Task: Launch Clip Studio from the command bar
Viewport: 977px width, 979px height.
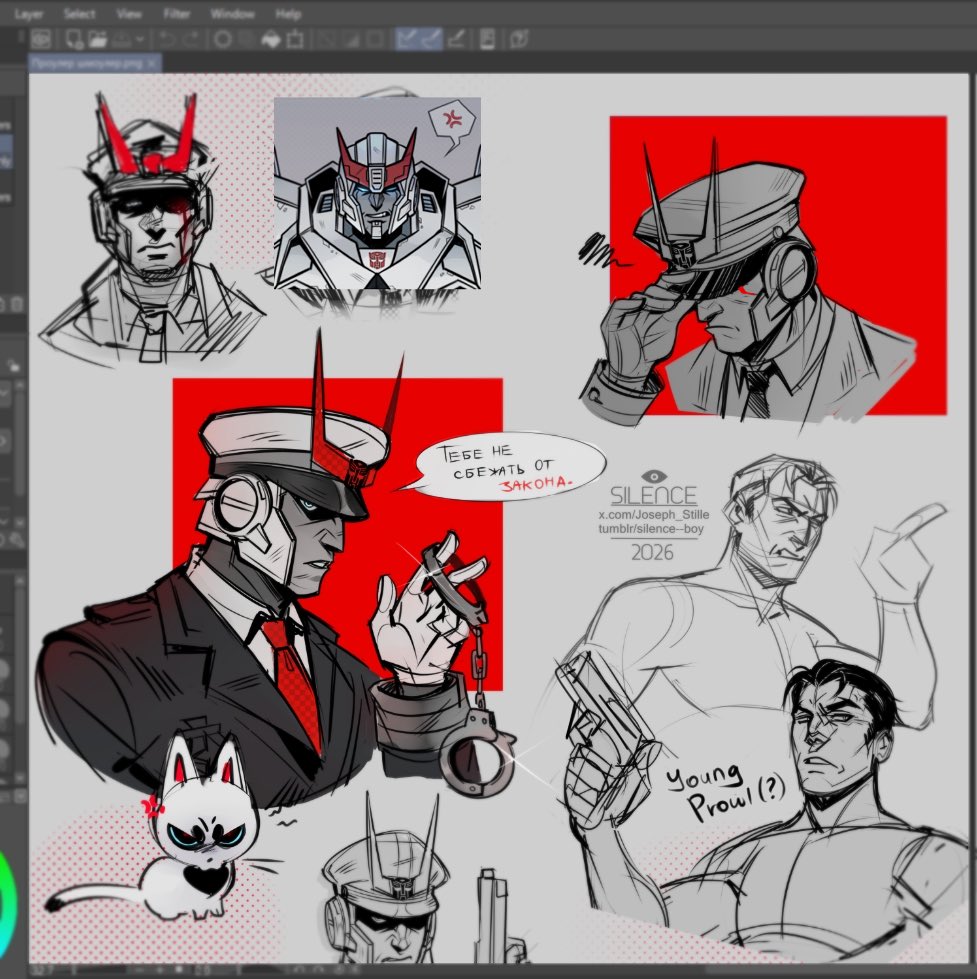Action: coord(41,39)
